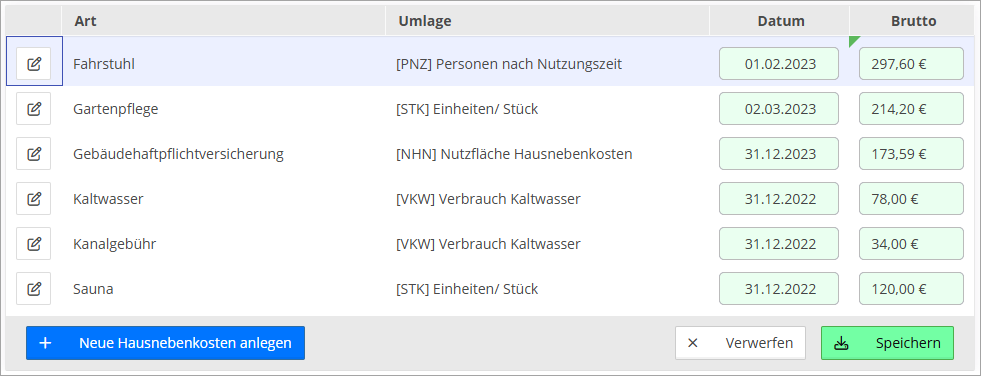The height and width of the screenshot is (376, 981).
Task: Save changes with Speichern button
Action: click(887, 343)
